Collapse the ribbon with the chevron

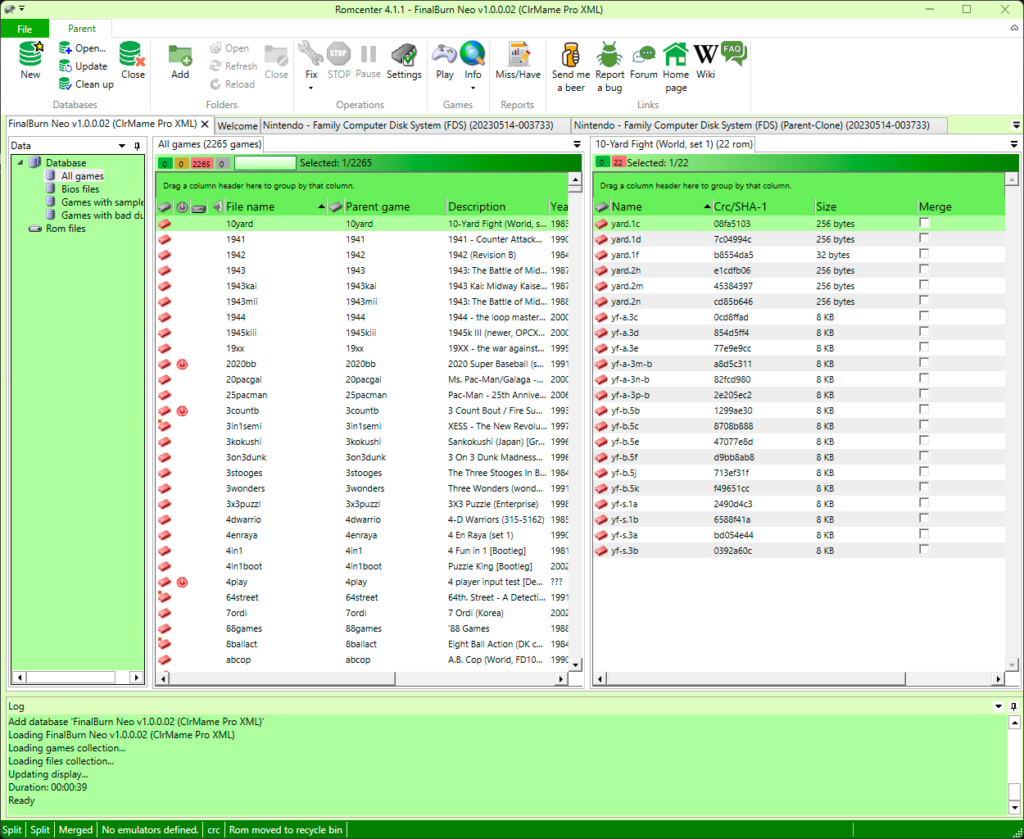(1014, 28)
